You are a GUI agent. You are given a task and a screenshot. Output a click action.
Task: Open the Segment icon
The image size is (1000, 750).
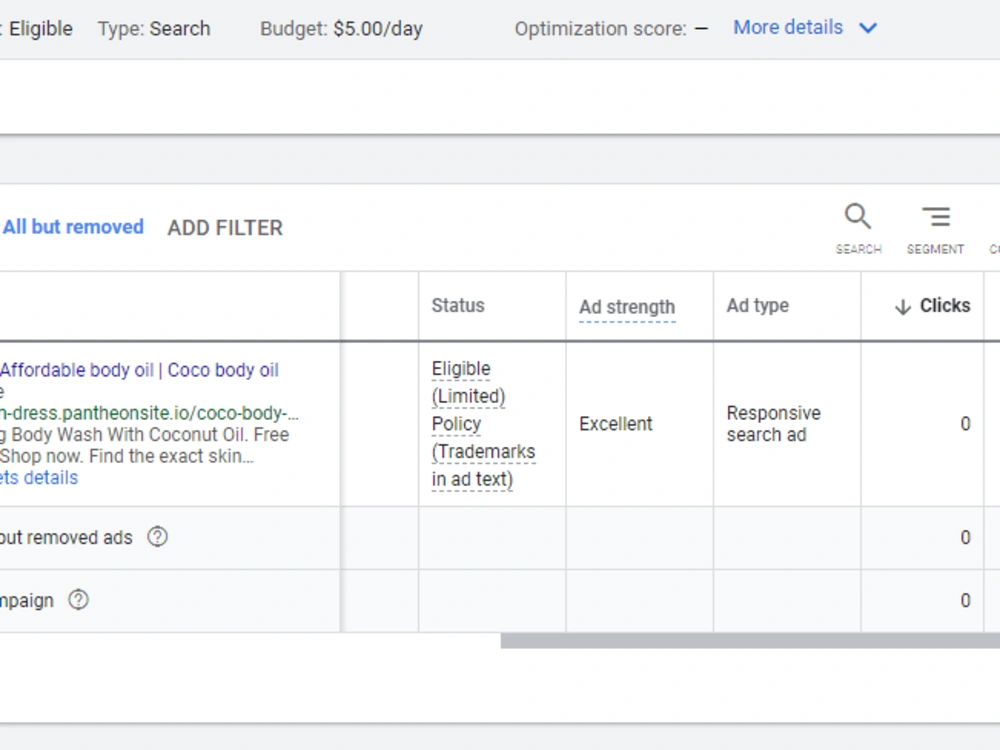click(x=936, y=217)
